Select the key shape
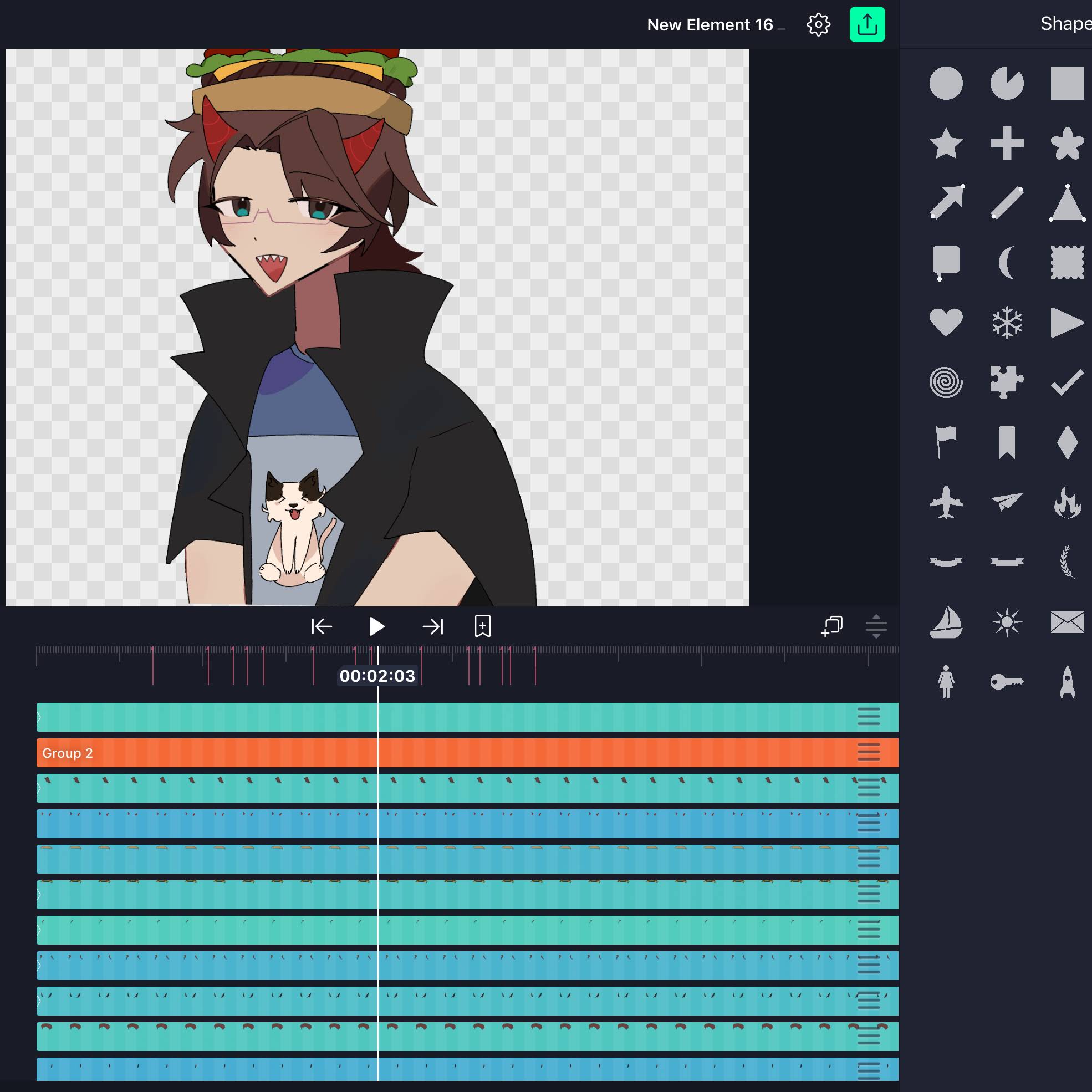The image size is (1092, 1092). [x=1007, y=682]
